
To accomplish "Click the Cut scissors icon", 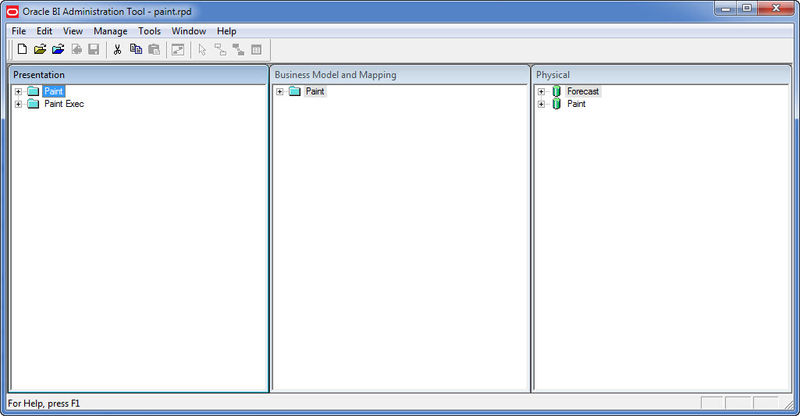I will [x=117, y=50].
